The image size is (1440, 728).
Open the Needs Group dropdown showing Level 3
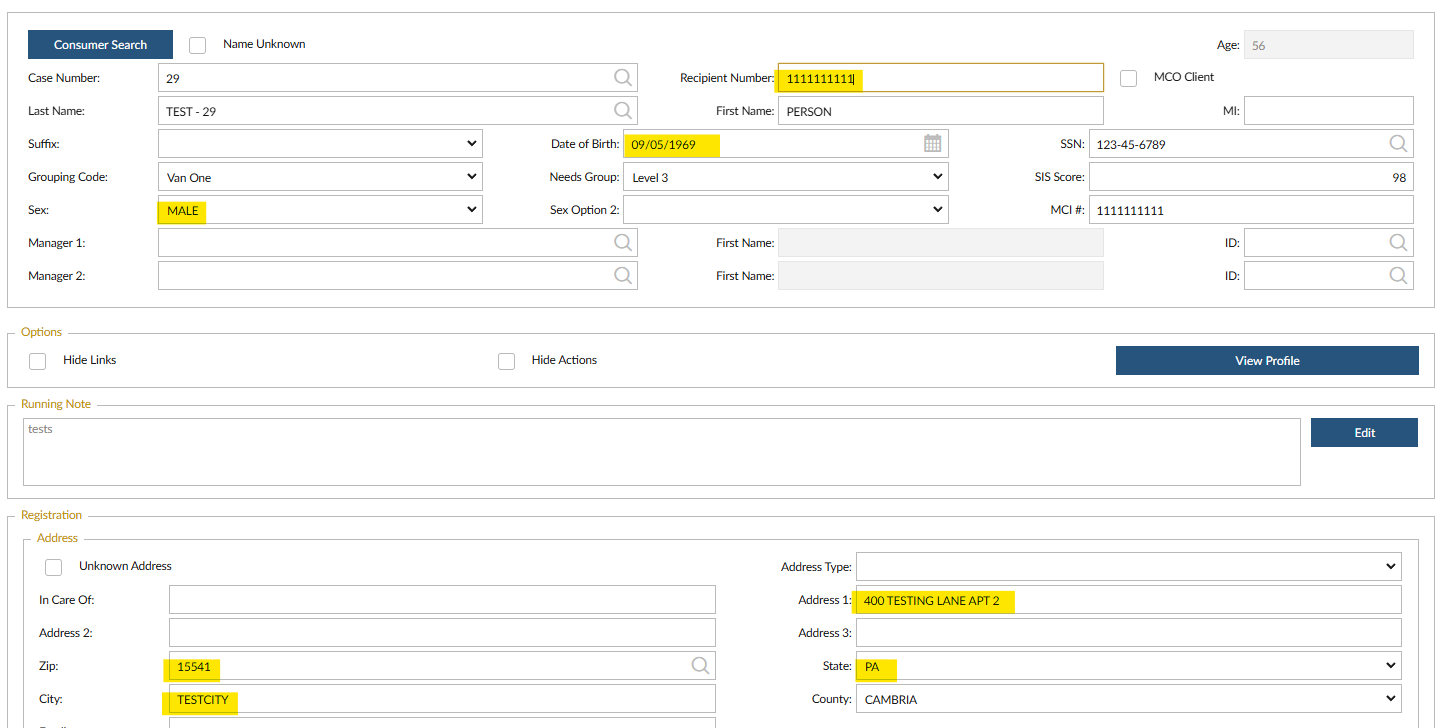click(x=785, y=177)
